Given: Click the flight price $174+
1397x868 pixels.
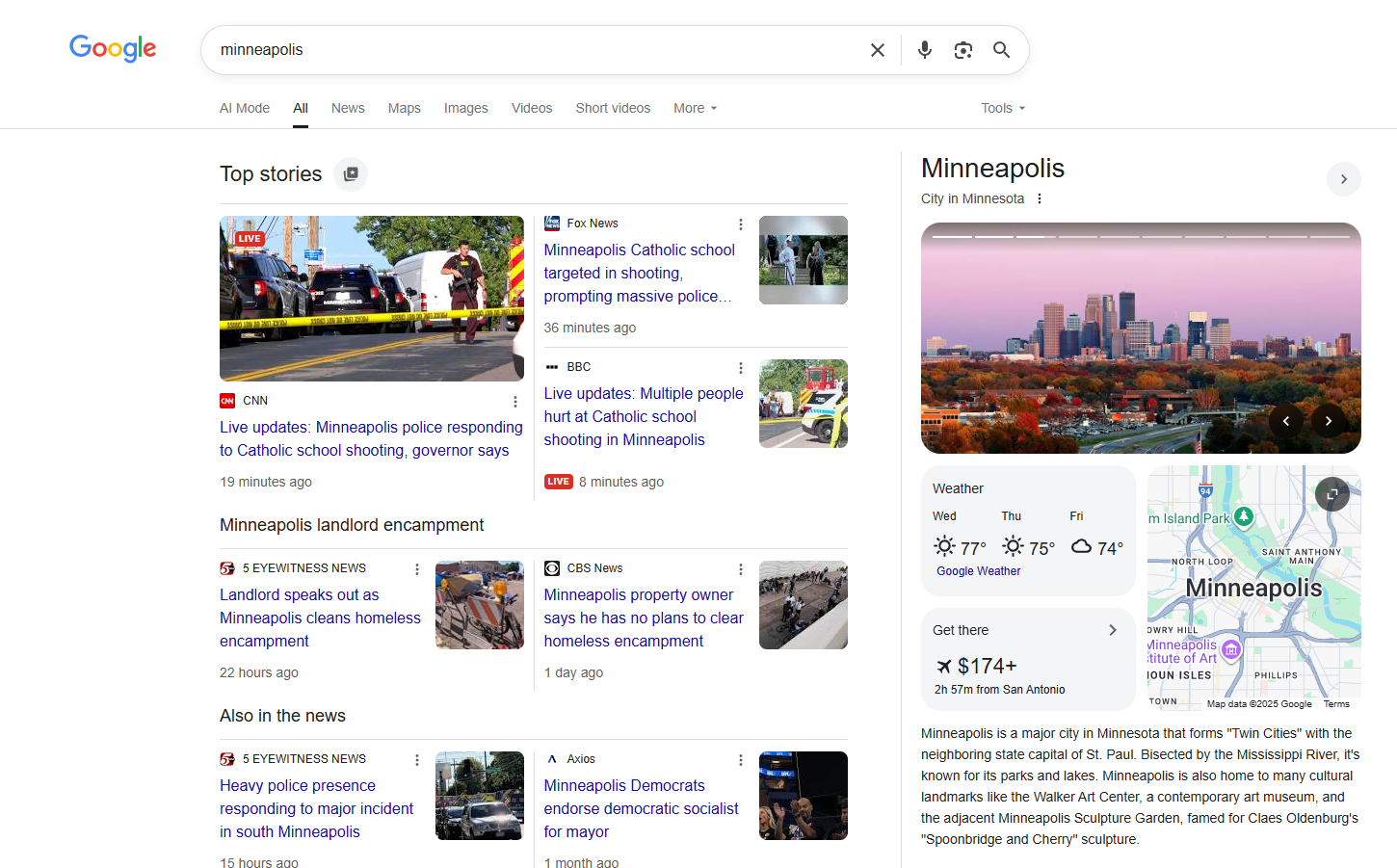Looking at the screenshot, I should pyautogui.click(x=988, y=666).
